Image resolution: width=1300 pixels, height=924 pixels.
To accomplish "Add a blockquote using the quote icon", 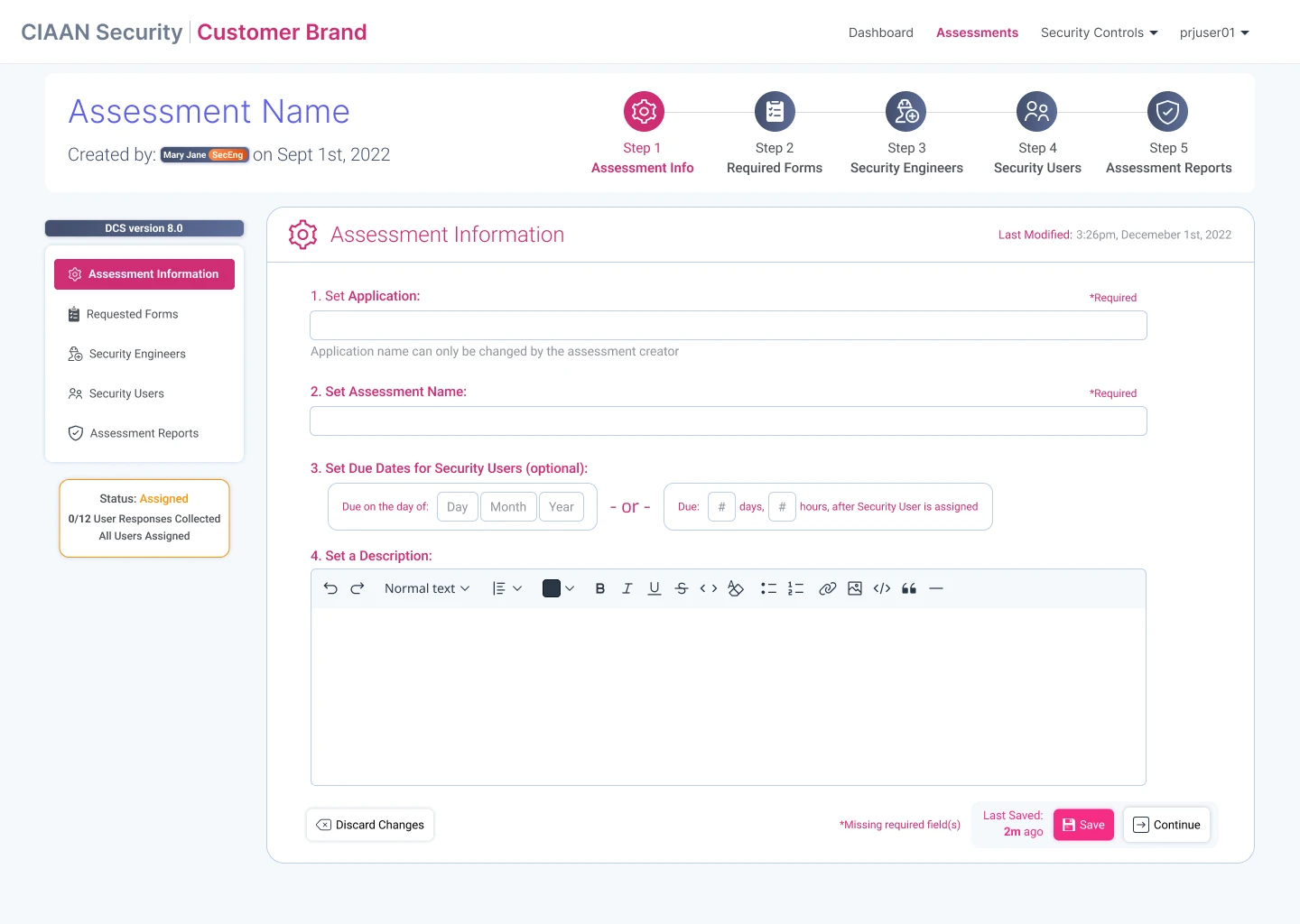I will coord(909,588).
